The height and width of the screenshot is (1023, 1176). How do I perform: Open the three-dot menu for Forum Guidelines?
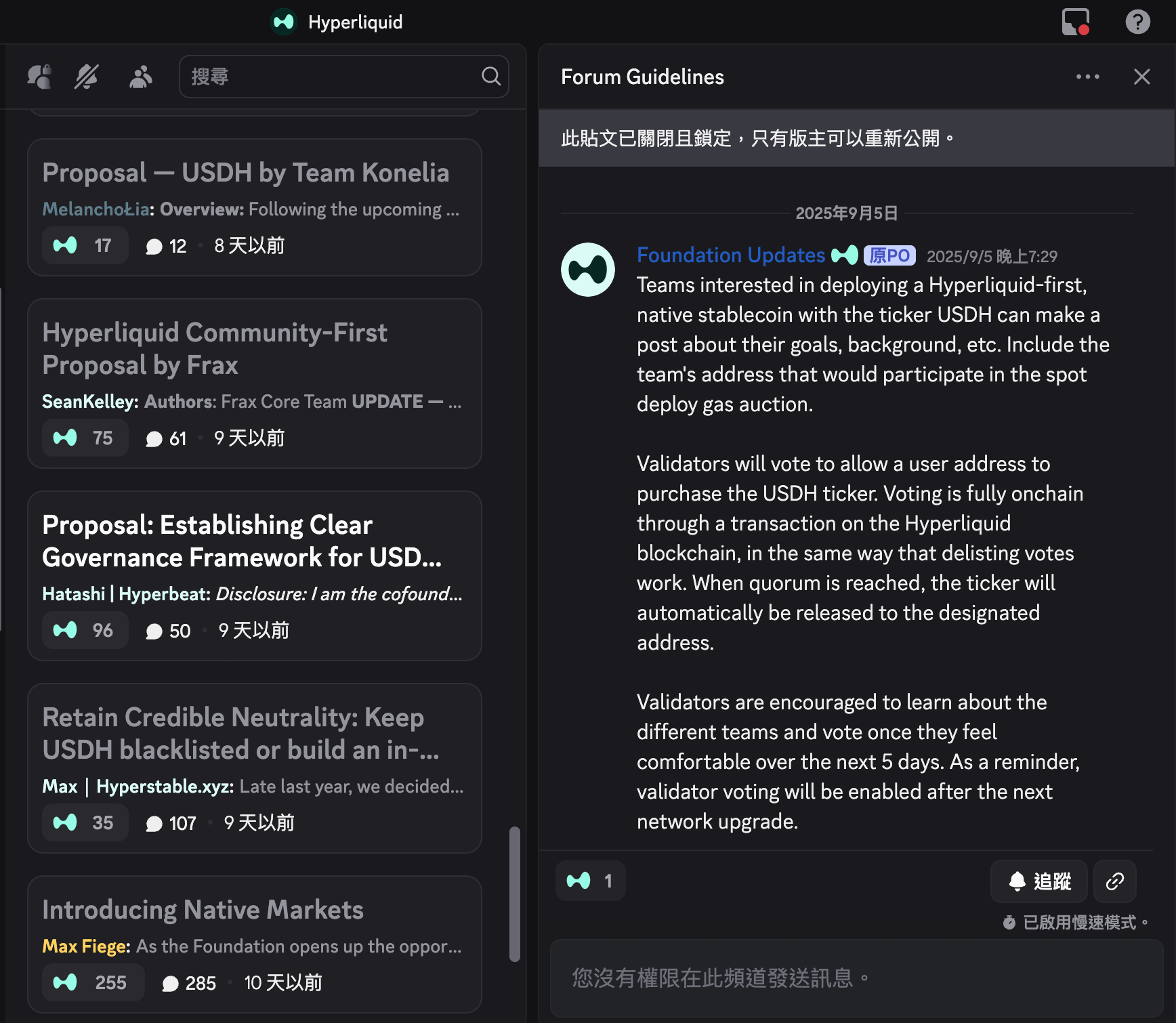tap(1088, 77)
